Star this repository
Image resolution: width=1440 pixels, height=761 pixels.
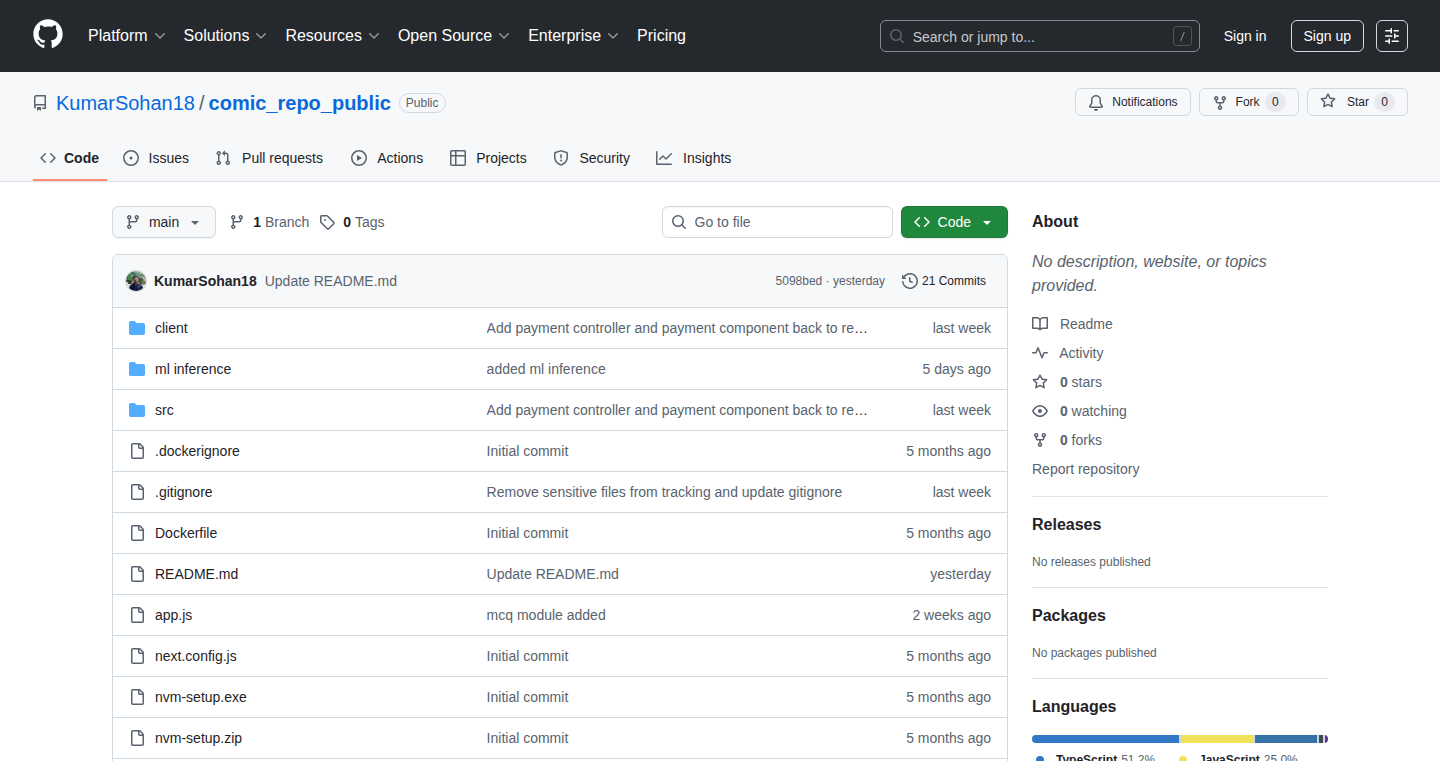pyautogui.click(x=1357, y=102)
